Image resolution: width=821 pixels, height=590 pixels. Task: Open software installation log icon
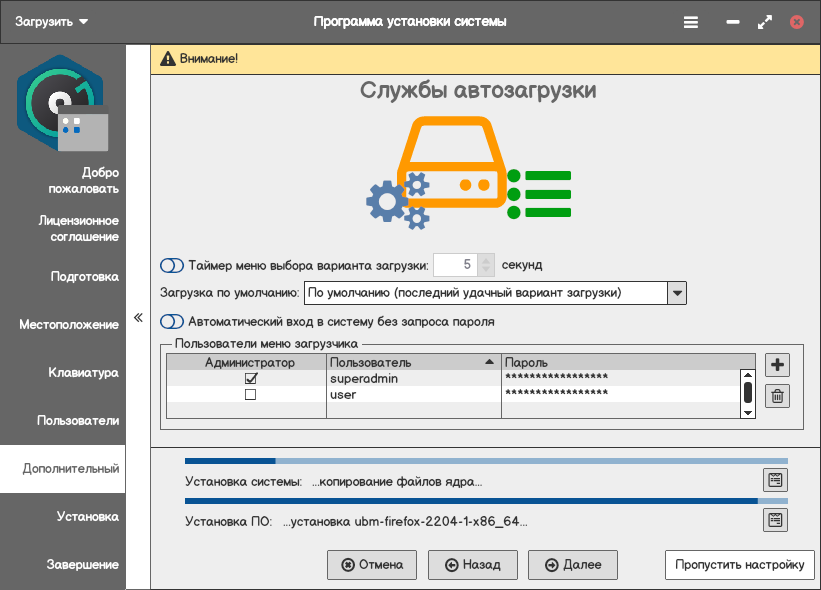click(775, 520)
